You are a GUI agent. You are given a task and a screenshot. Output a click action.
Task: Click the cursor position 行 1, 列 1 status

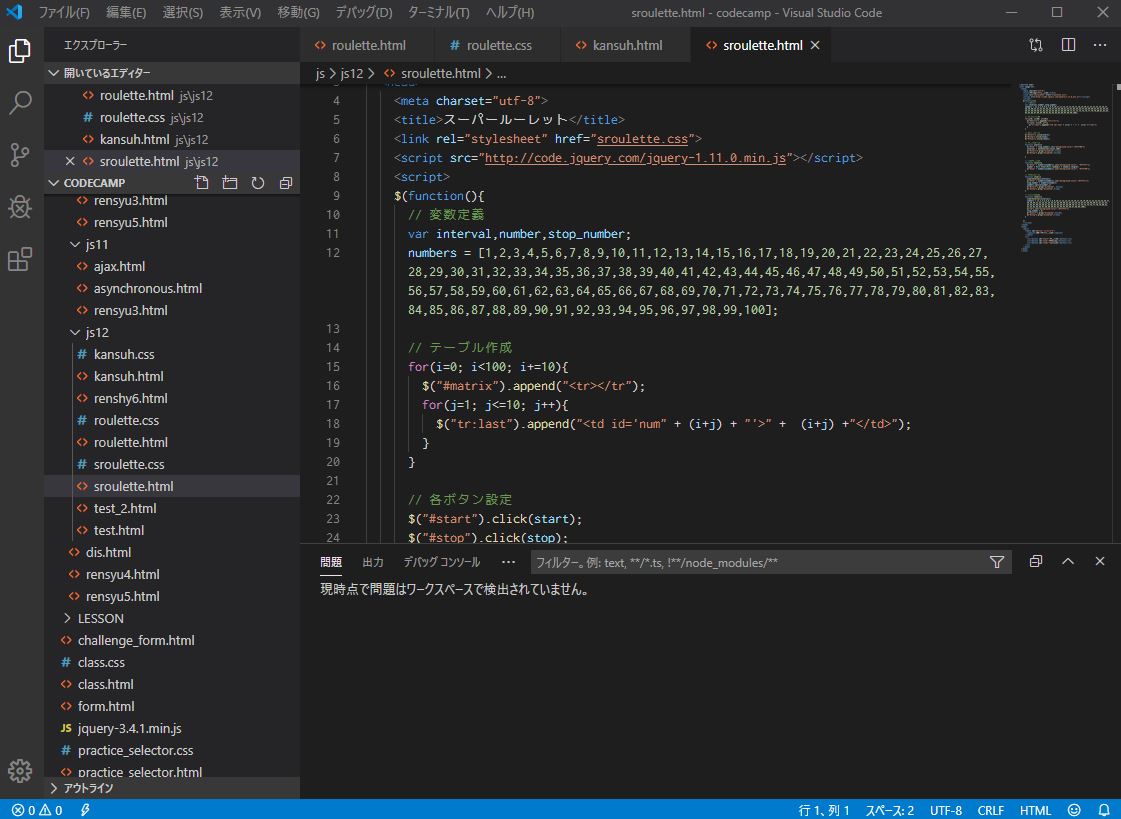tap(824, 810)
